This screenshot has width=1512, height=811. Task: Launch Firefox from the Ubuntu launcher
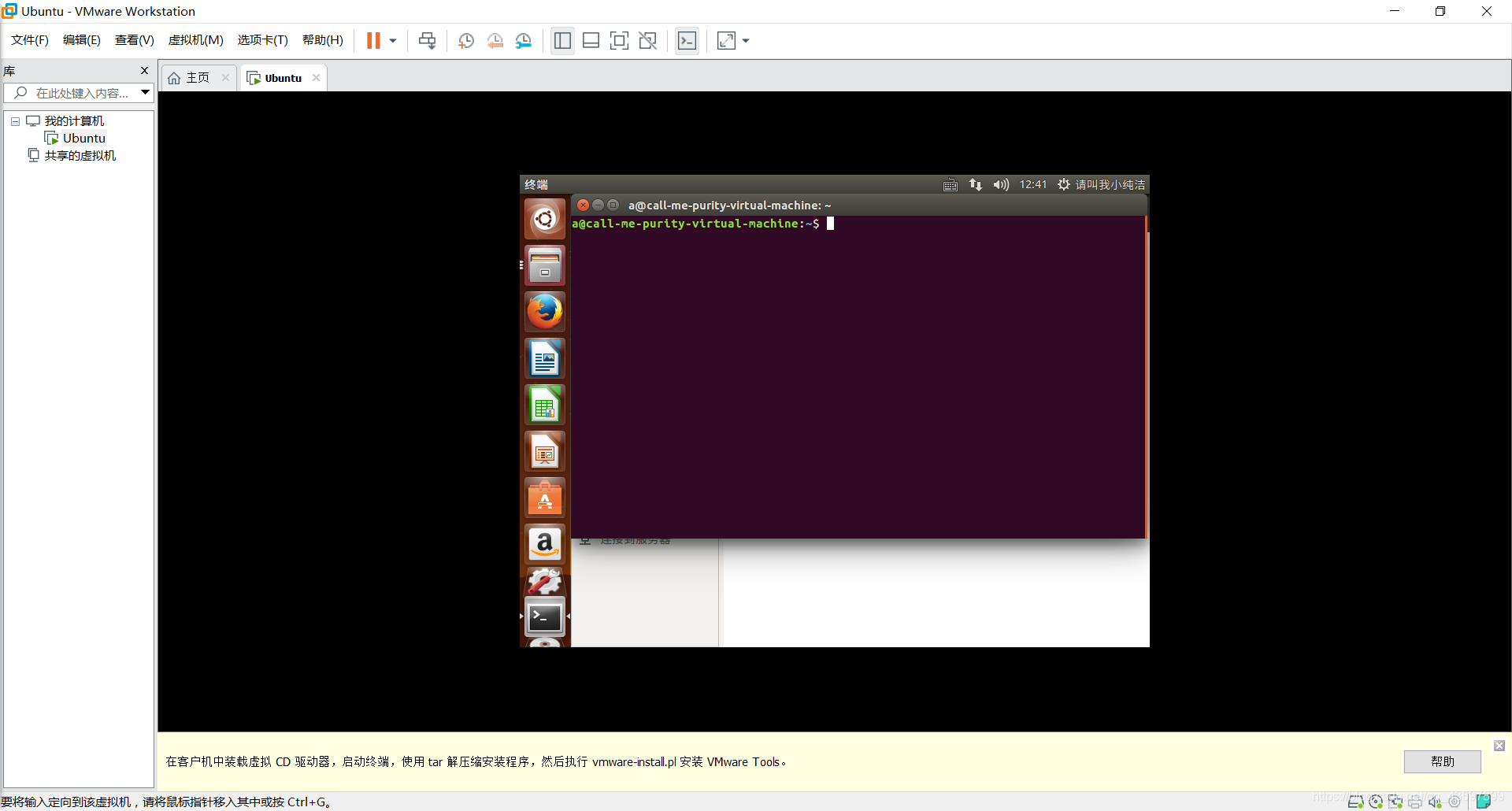pyautogui.click(x=545, y=312)
